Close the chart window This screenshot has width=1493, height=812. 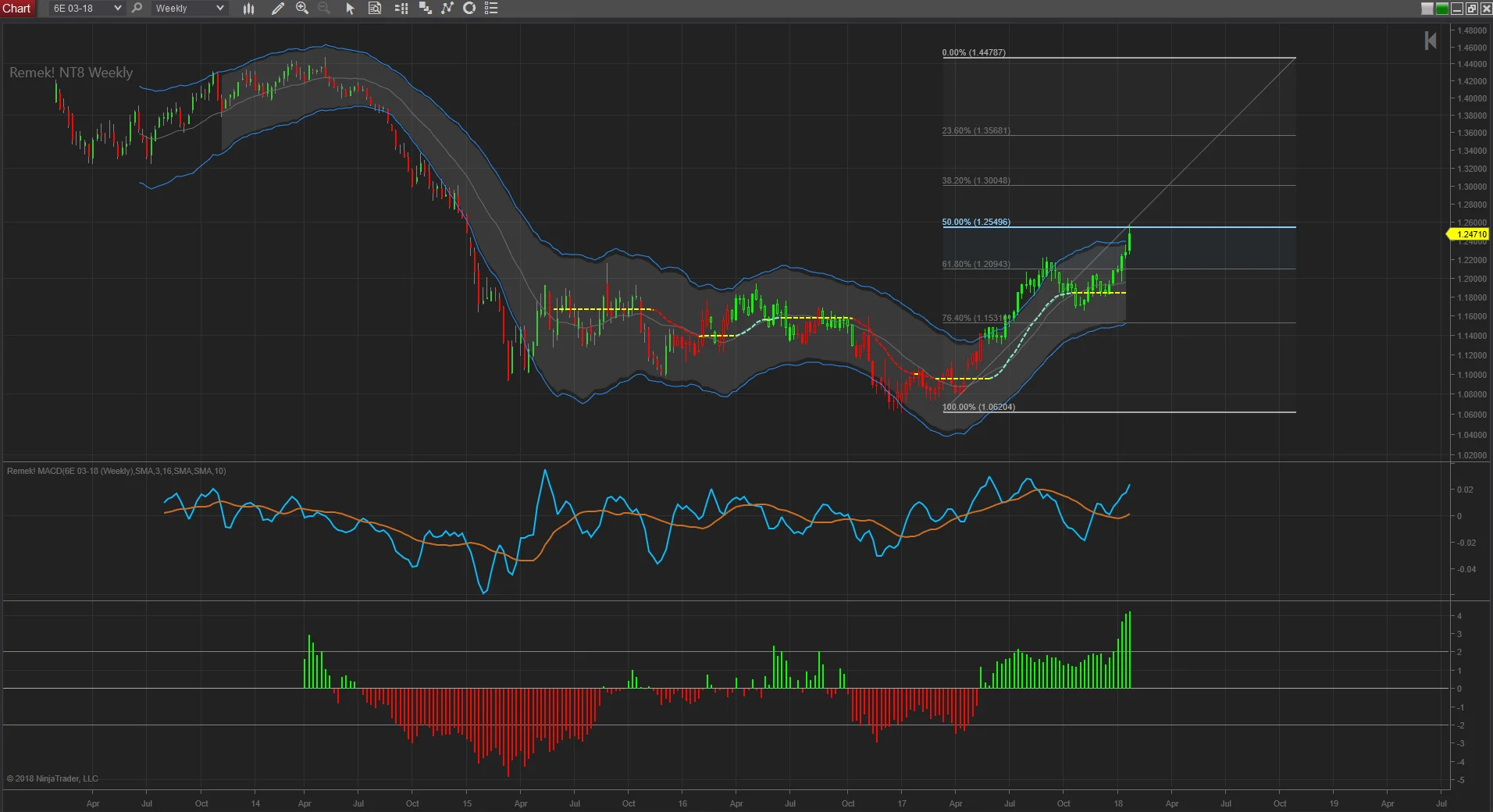(x=1485, y=9)
